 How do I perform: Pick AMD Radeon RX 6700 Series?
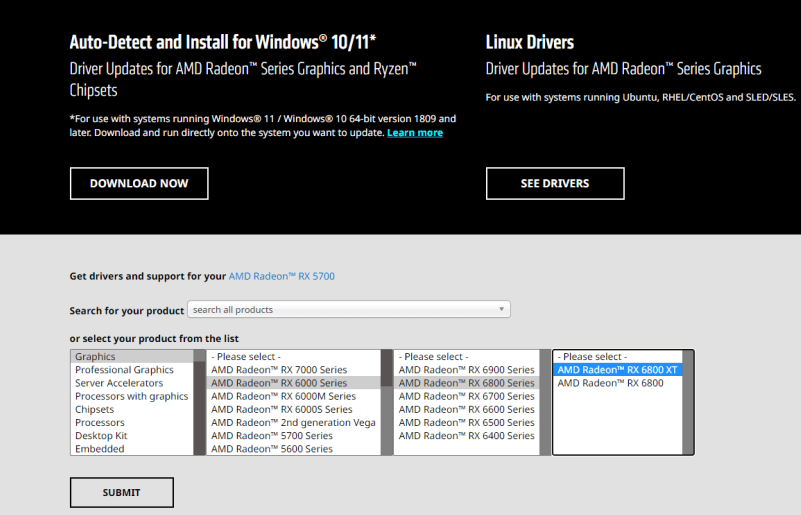pyautogui.click(x=466, y=396)
